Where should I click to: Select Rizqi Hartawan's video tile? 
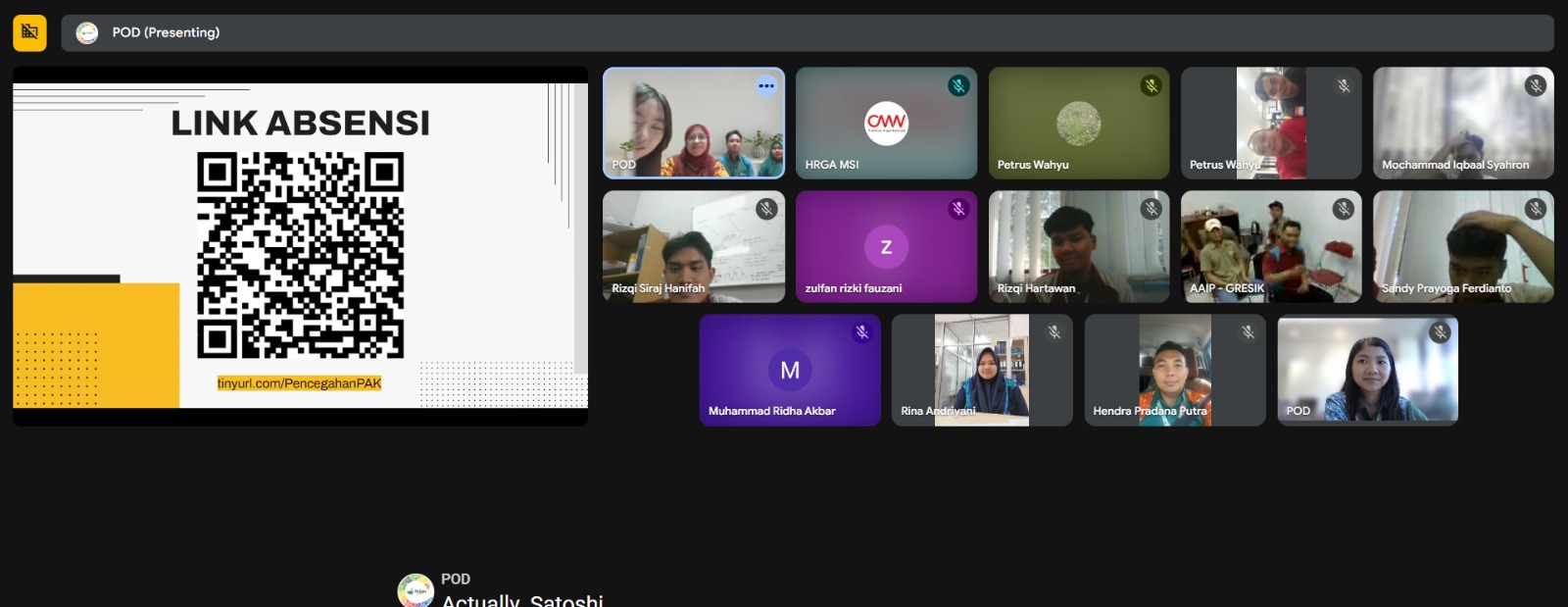tap(1078, 246)
